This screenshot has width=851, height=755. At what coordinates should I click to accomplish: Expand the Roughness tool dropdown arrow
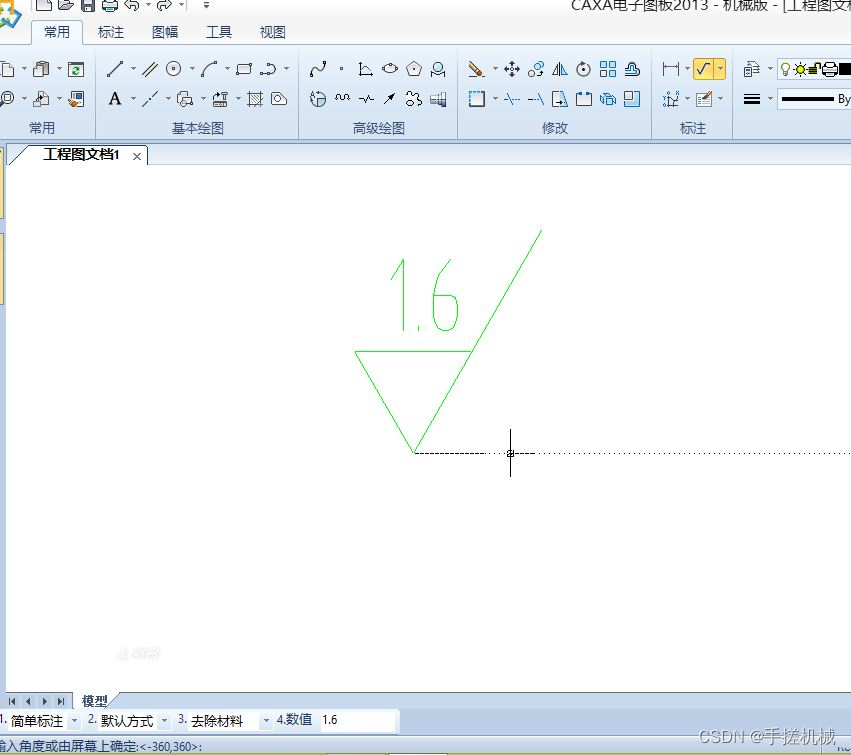pos(720,69)
